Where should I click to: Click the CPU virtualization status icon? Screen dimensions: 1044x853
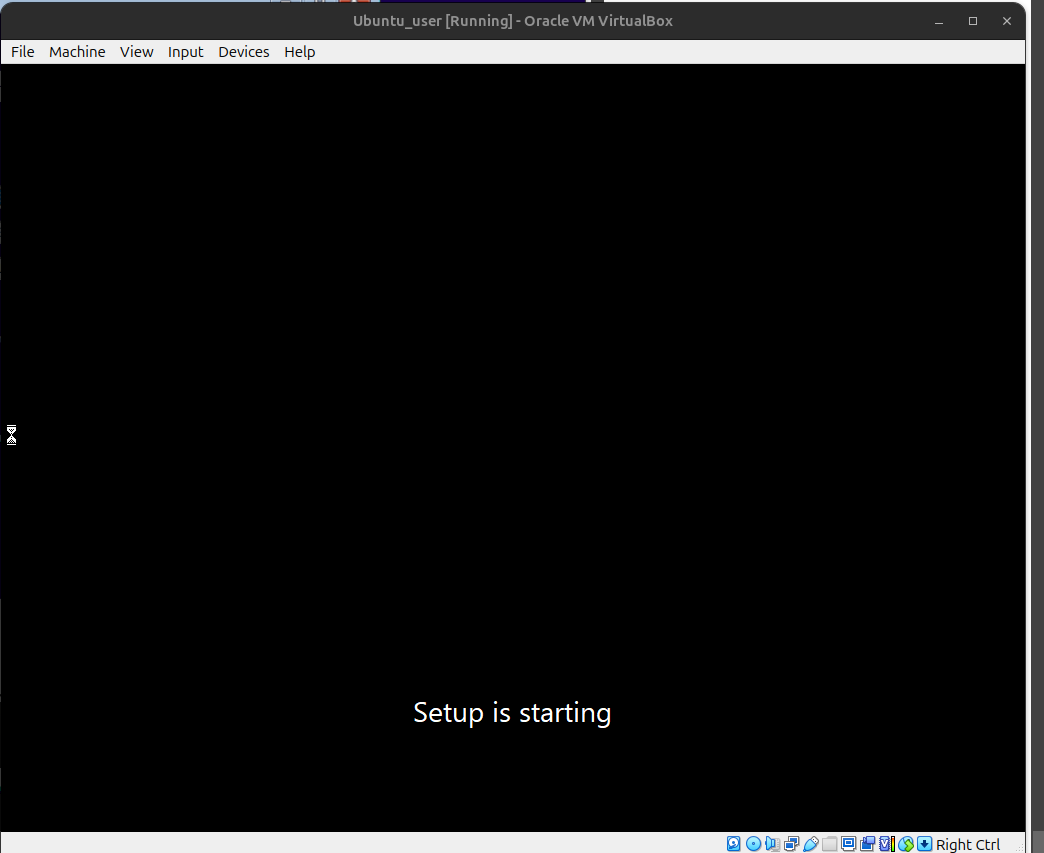887,844
